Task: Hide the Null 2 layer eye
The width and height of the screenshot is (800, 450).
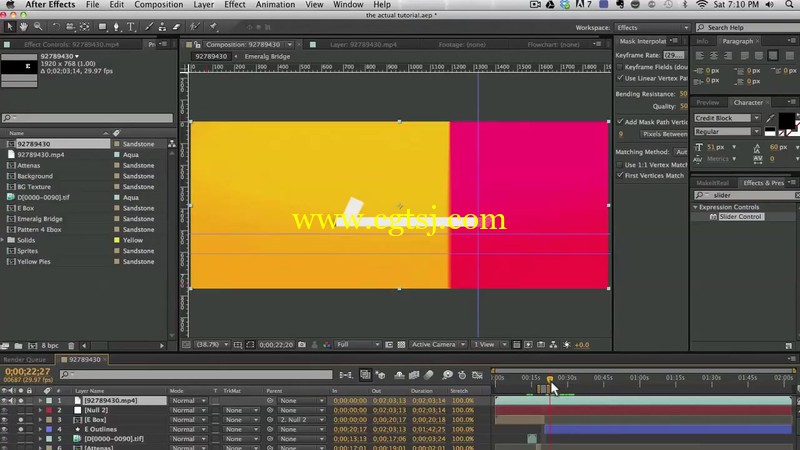Action: click(5, 410)
